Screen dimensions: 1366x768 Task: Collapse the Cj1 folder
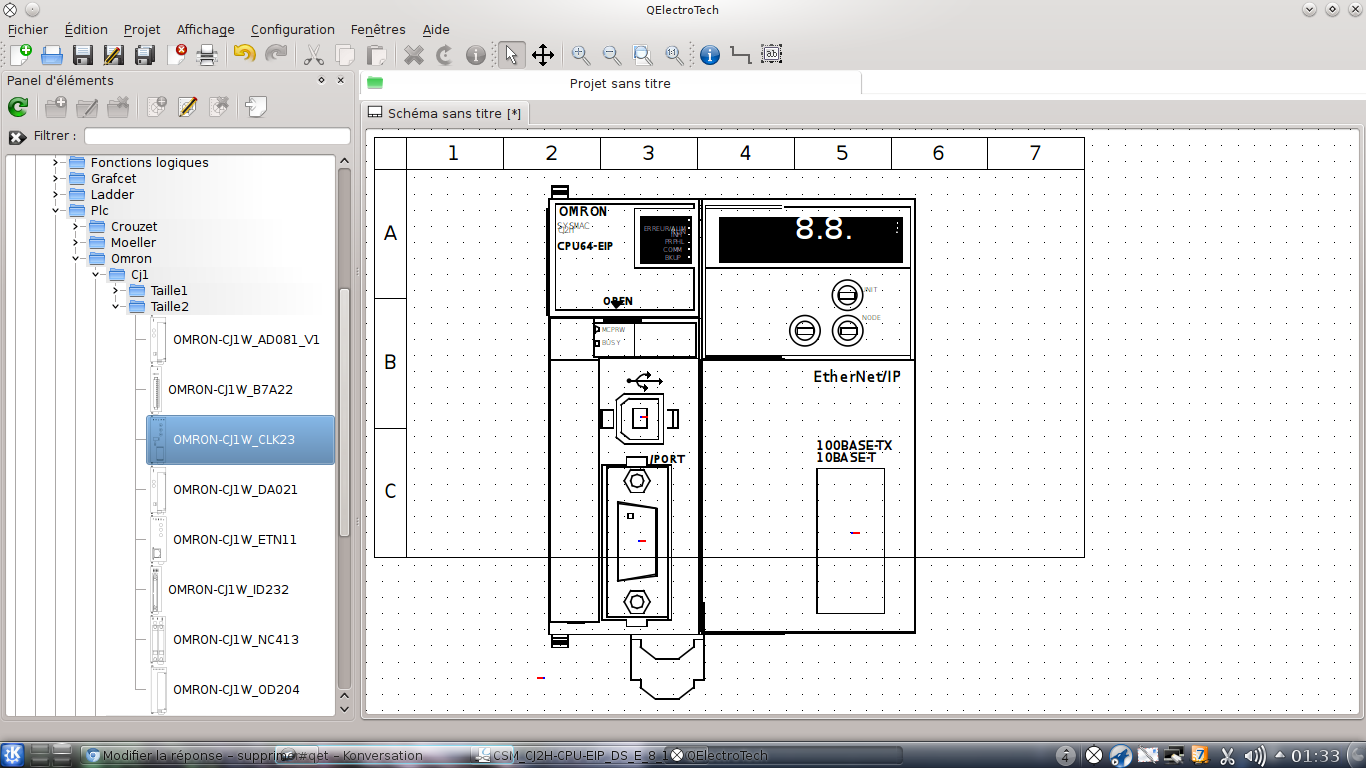(x=95, y=274)
